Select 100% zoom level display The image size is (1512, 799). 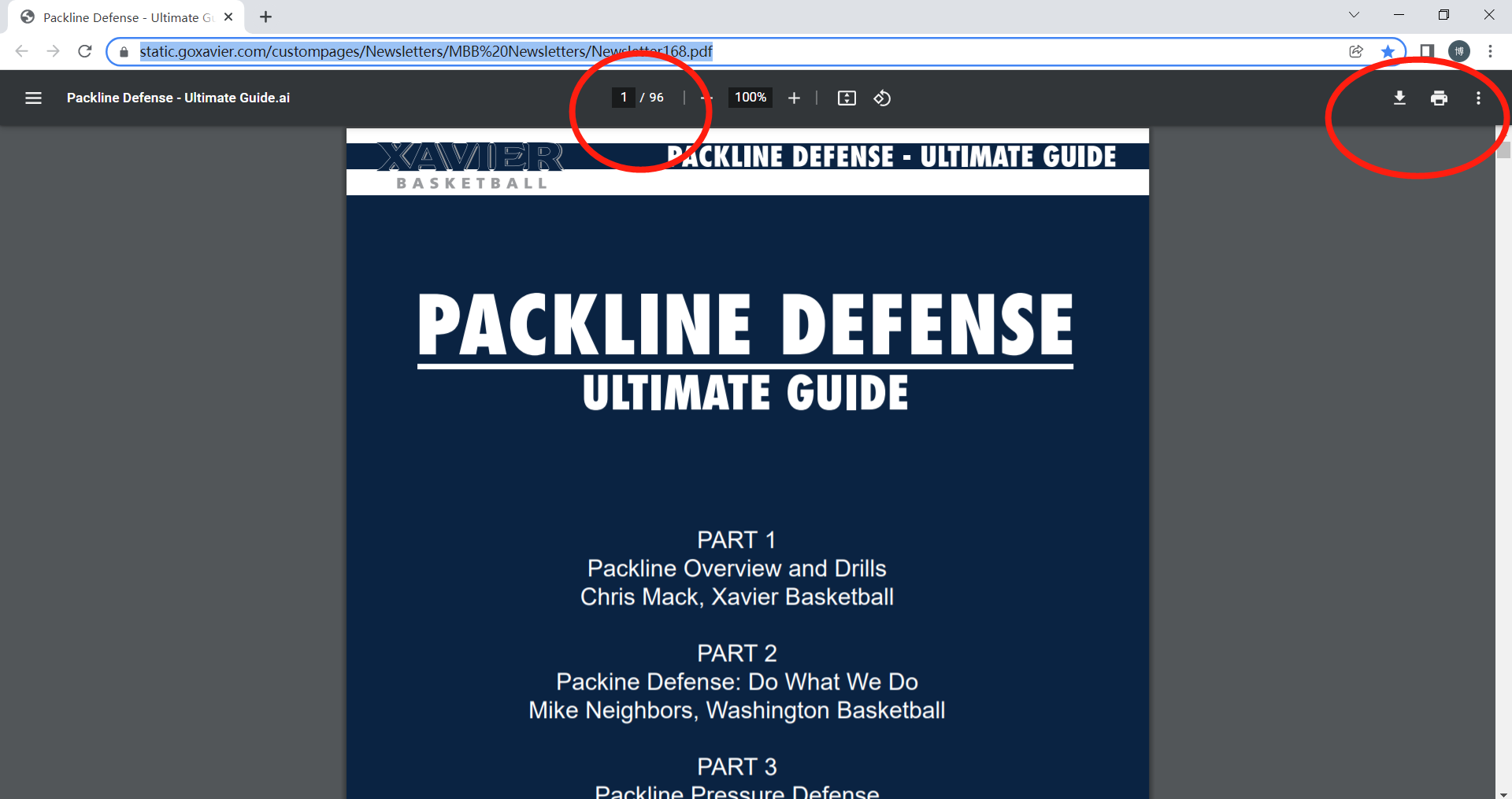[749, 98]
